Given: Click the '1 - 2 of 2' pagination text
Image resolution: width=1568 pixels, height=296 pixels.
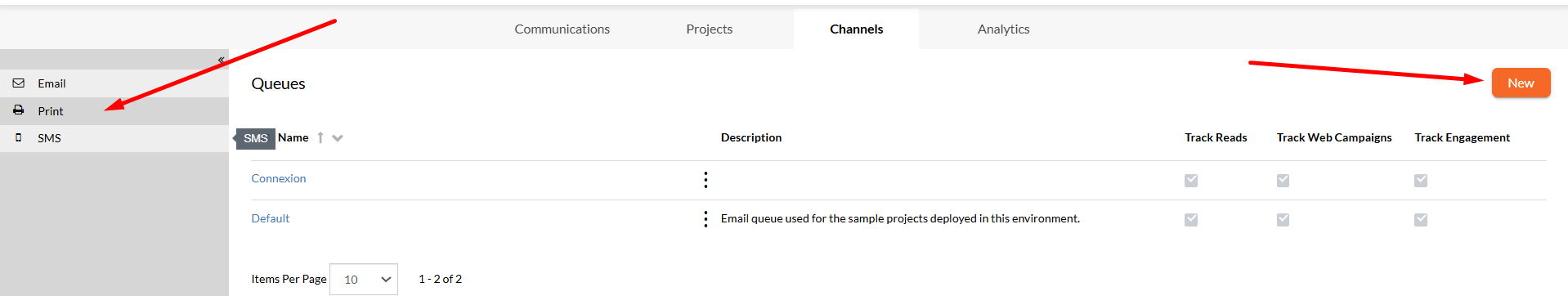Looking at the screenshot, I should pos(440,279).
